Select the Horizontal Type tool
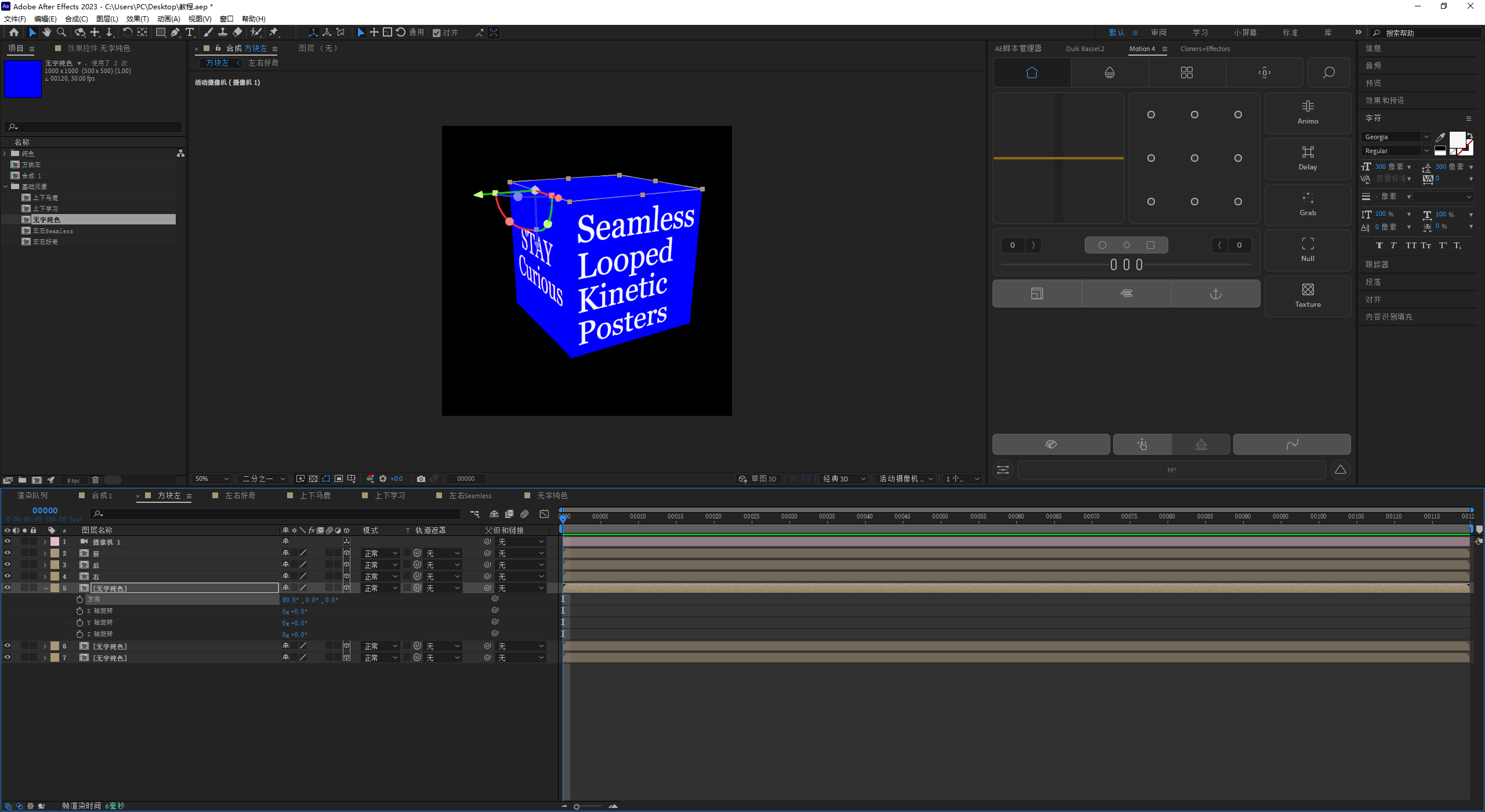 coord(190,32)
